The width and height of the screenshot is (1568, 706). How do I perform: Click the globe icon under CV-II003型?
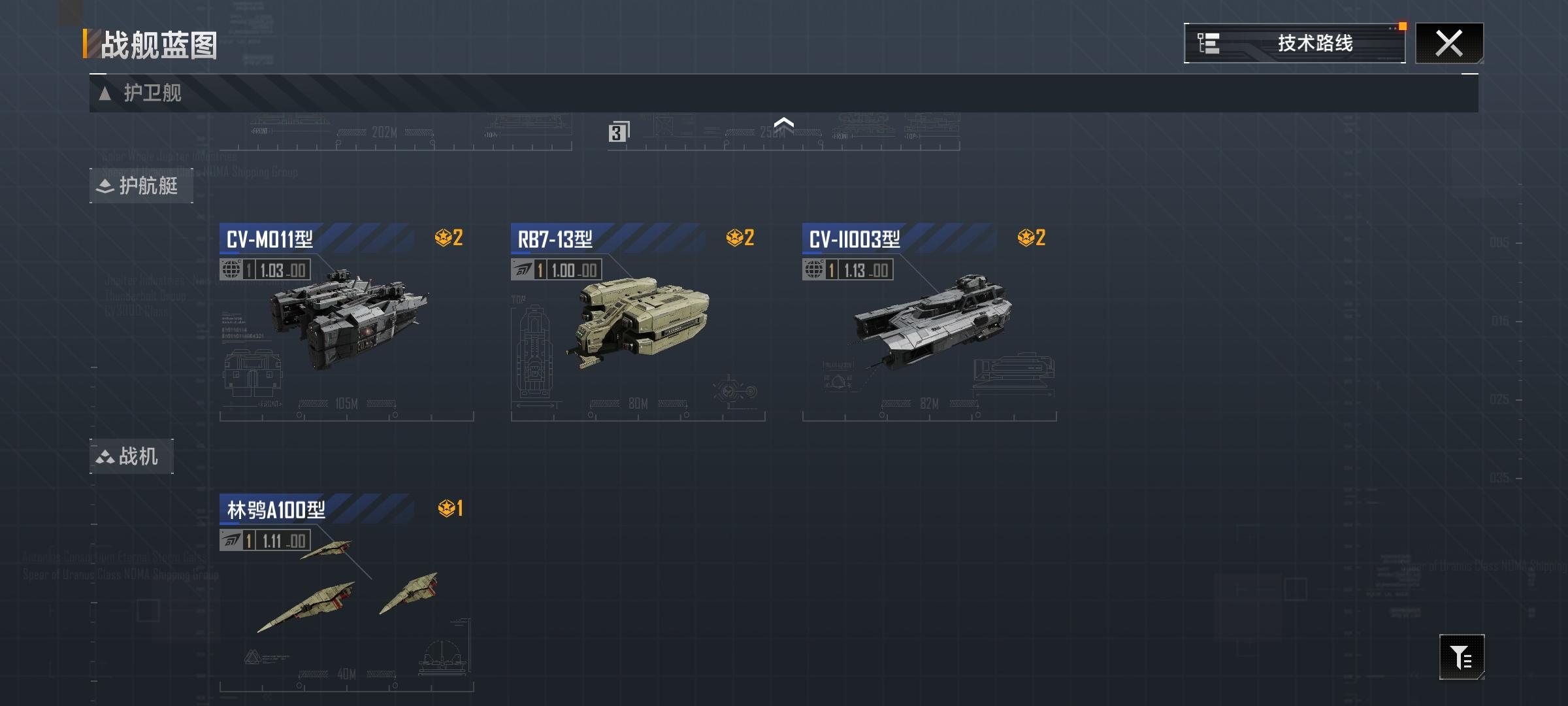813,269
